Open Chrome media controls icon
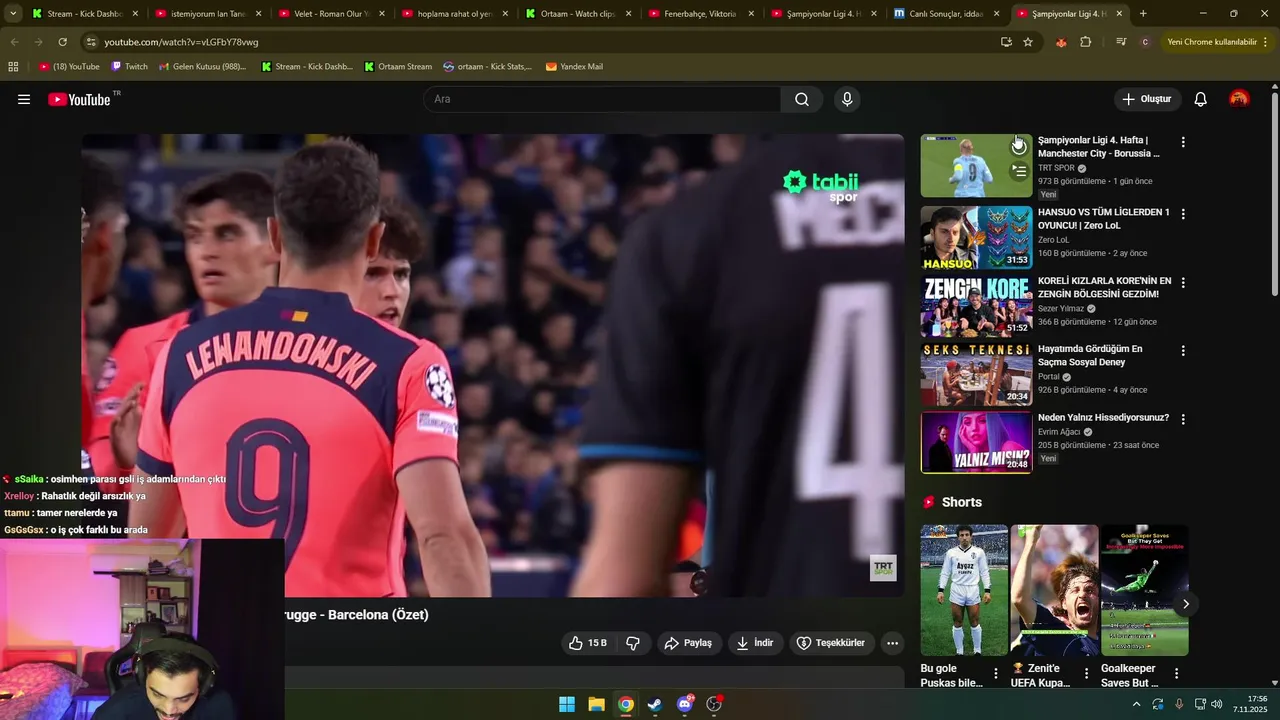Image resolution: width=1280 pixels, height=720 pixels. tap(1121, 42)
